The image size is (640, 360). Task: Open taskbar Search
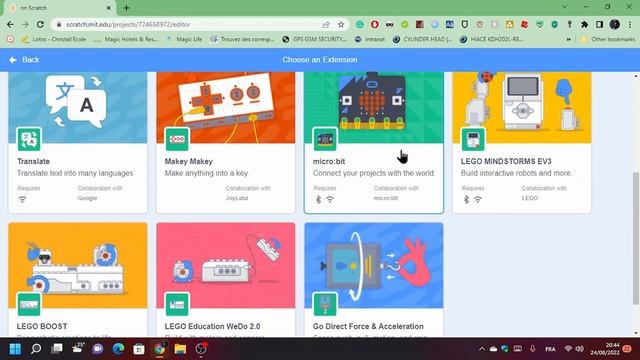[x=36, y=349]
